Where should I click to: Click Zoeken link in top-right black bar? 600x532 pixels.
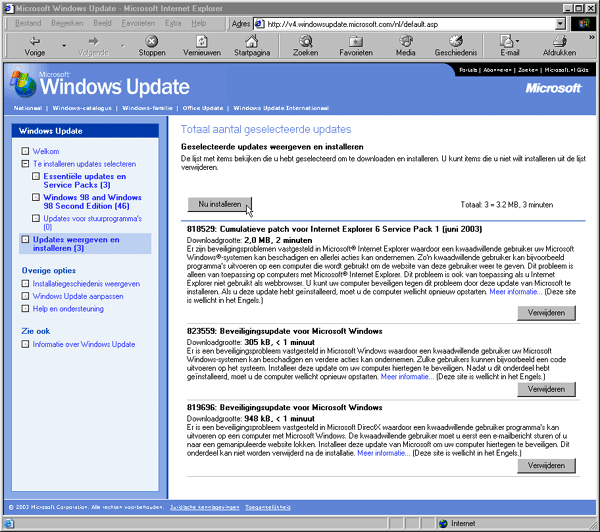(528, 70)
